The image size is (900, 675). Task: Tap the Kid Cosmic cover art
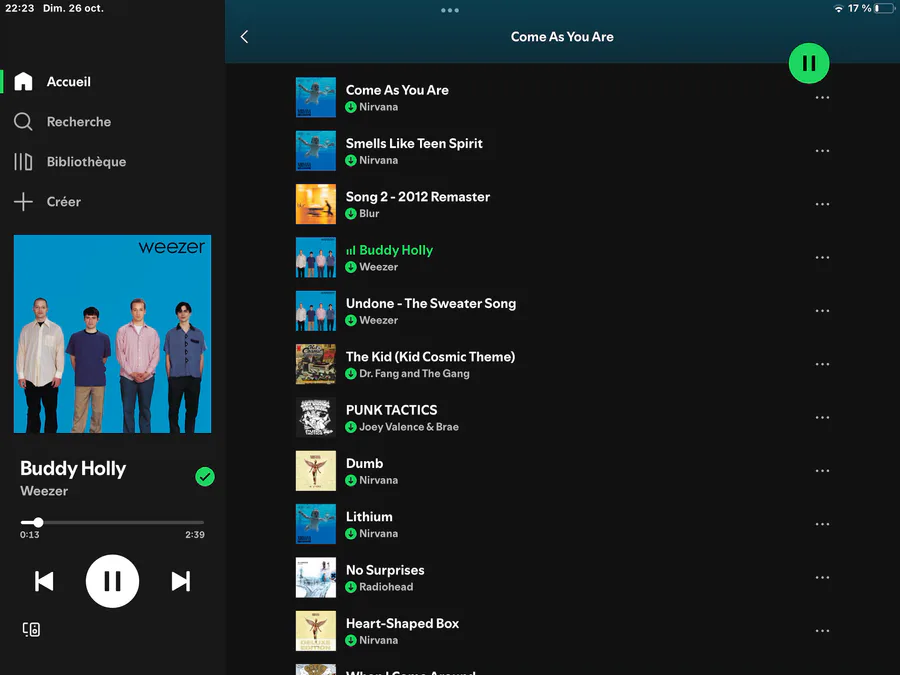click(x=316, y=364)
